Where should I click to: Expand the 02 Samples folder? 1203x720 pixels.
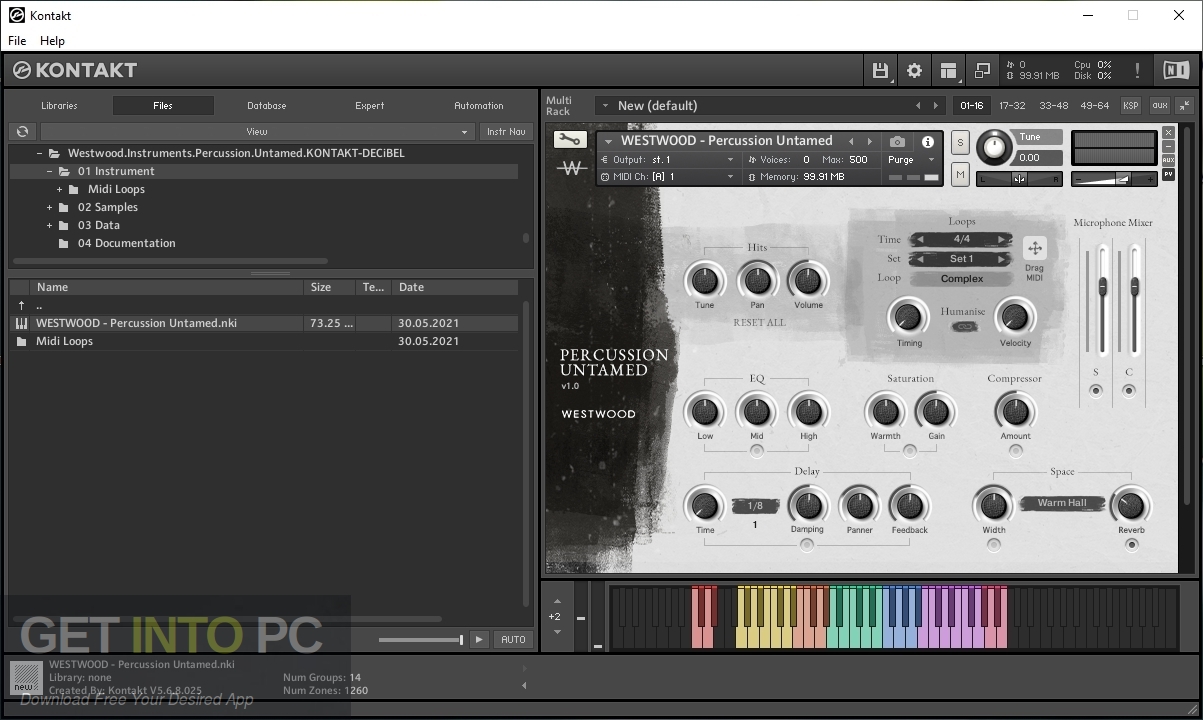[50, 207]
